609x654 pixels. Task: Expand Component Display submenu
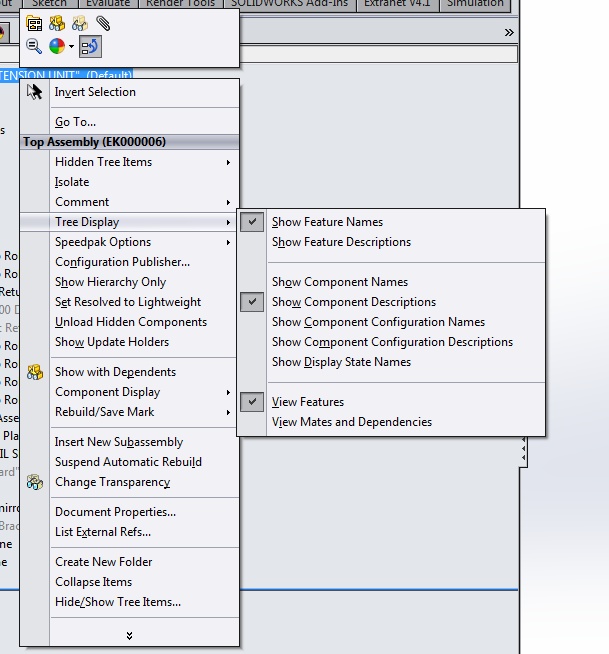(130, 392)
